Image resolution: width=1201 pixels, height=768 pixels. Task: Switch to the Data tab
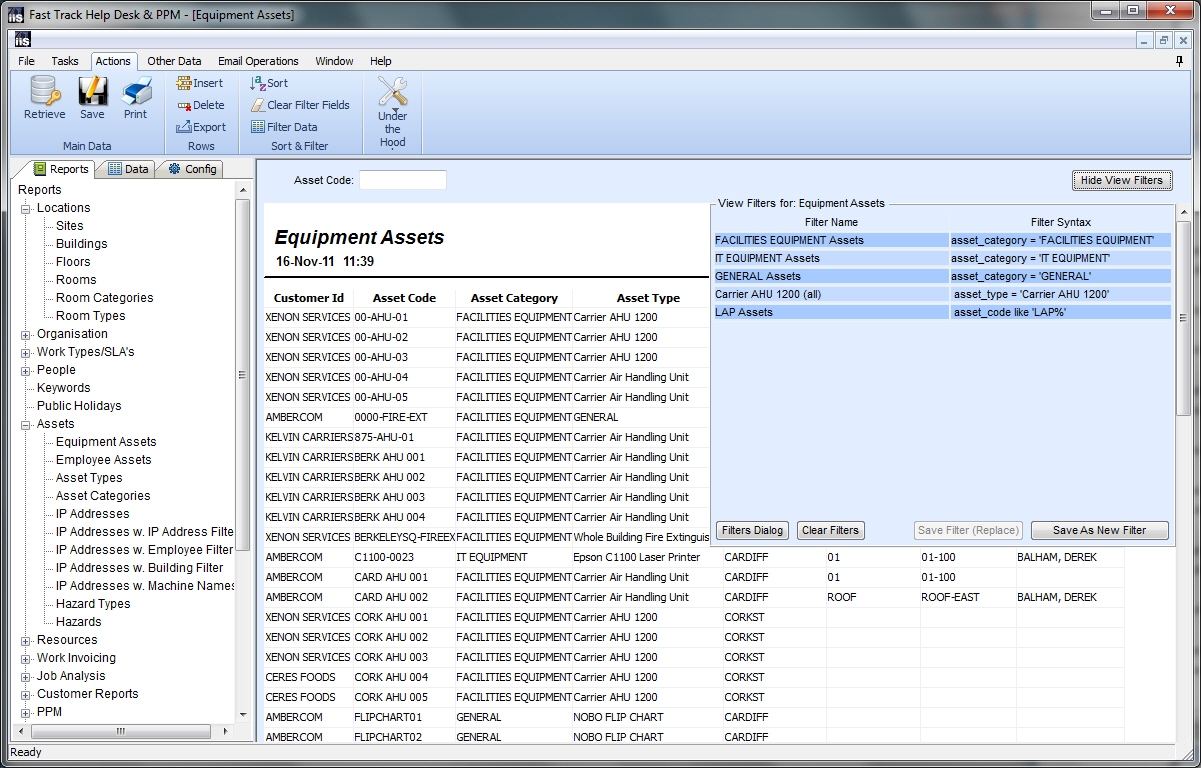pyautogui.click(x=128, y=169)
